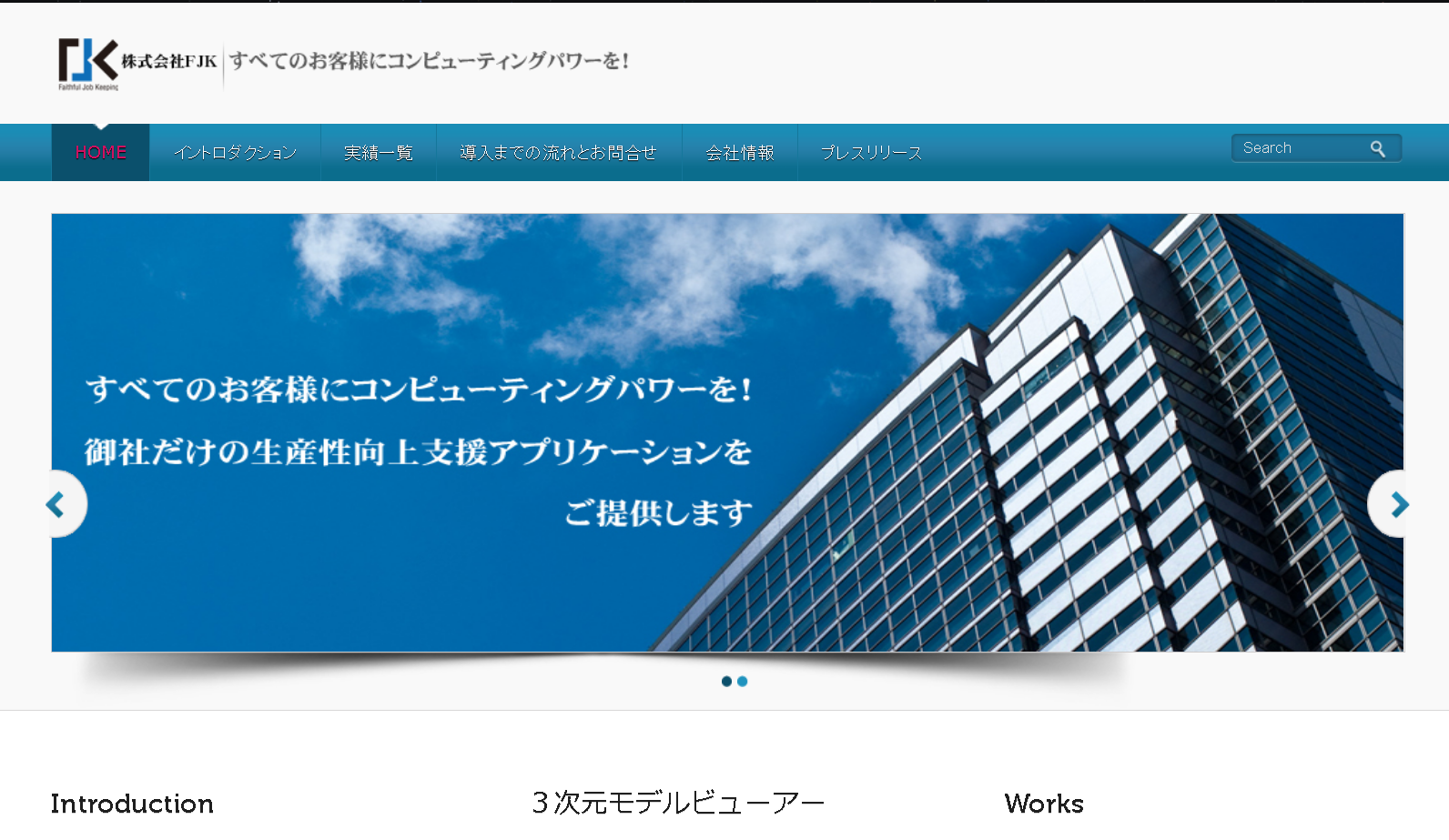Select the first slide indicator dot

(x=726, y=682)
